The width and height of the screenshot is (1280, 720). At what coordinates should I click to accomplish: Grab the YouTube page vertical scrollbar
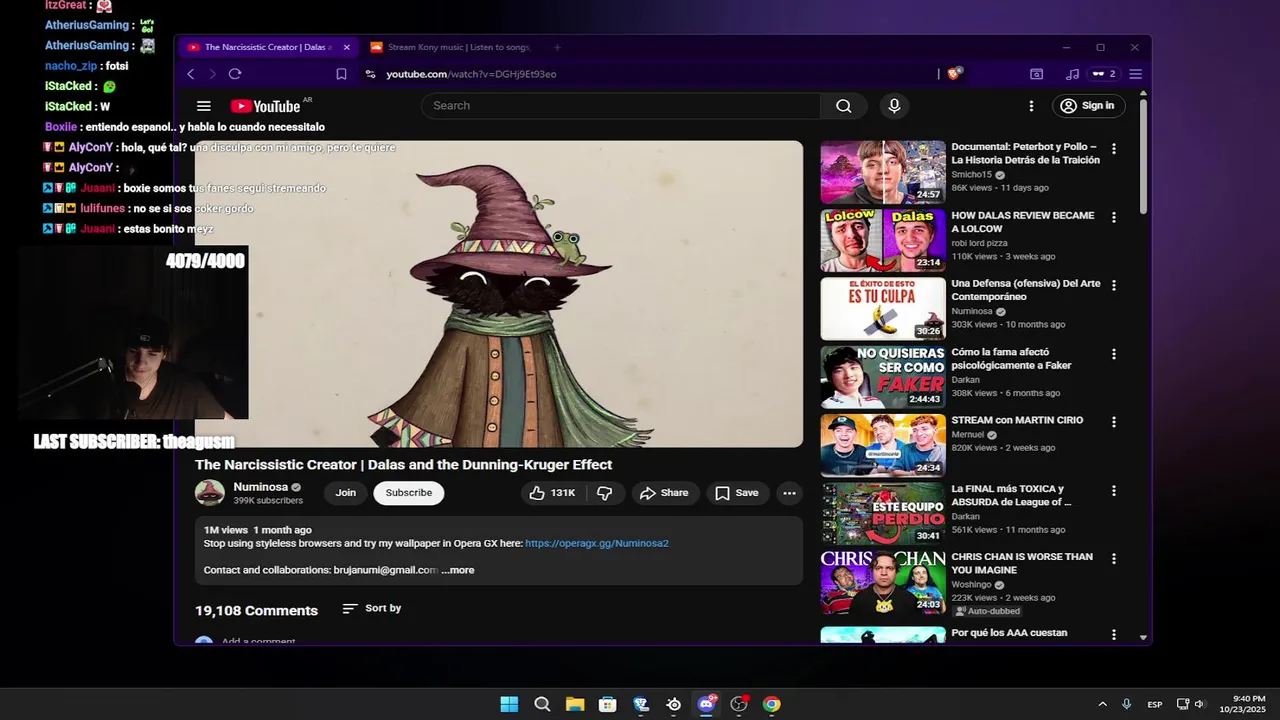point(1143,155)
